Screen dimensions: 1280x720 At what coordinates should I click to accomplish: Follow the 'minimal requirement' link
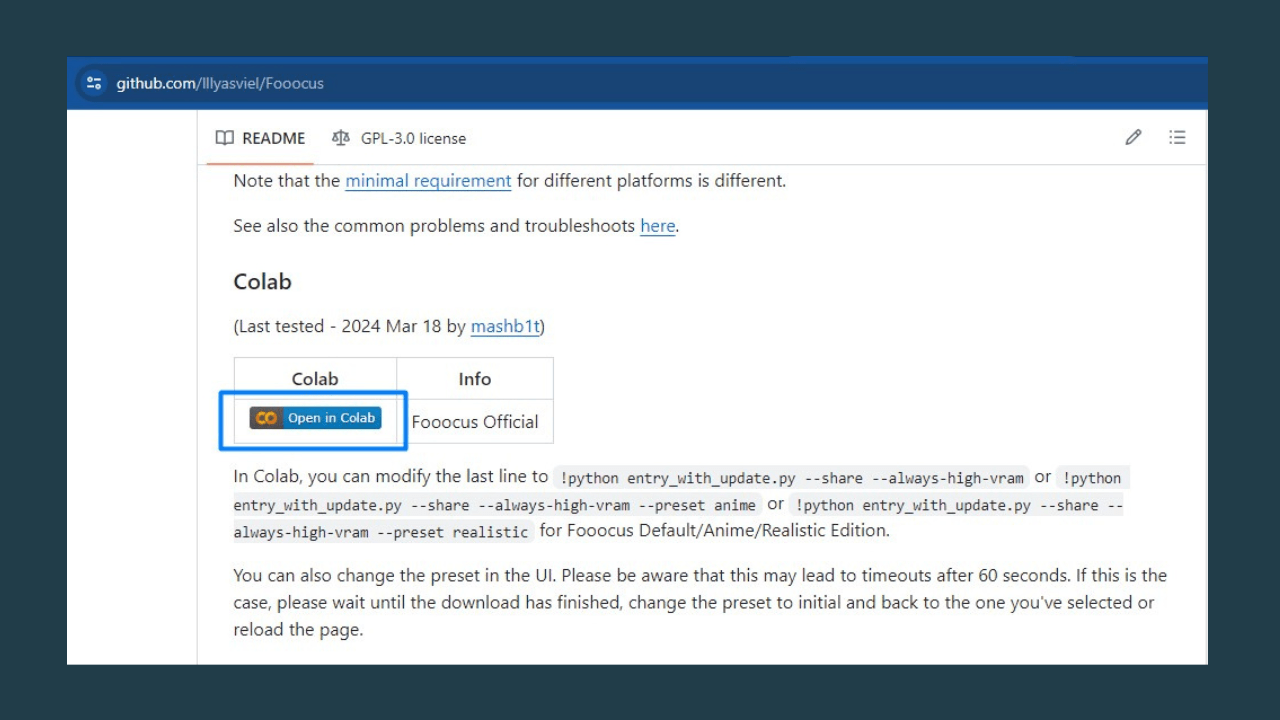click(x=428, y=181)
